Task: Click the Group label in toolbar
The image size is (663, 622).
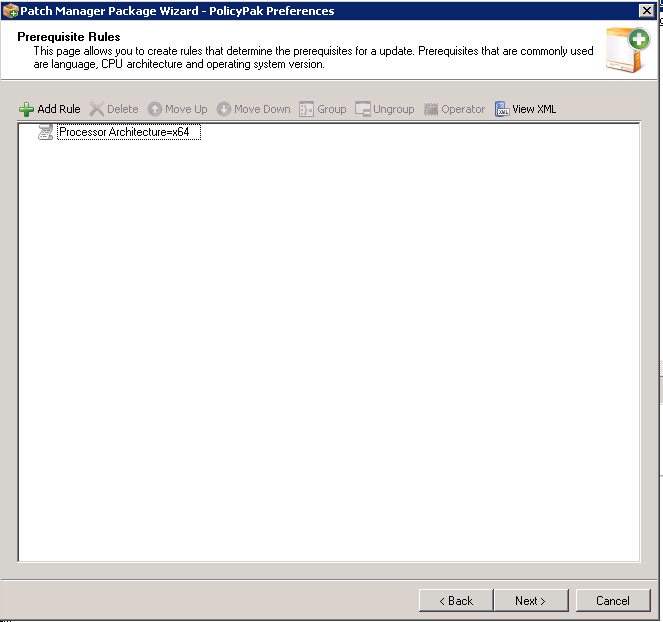Action: [x=332, y=110]
